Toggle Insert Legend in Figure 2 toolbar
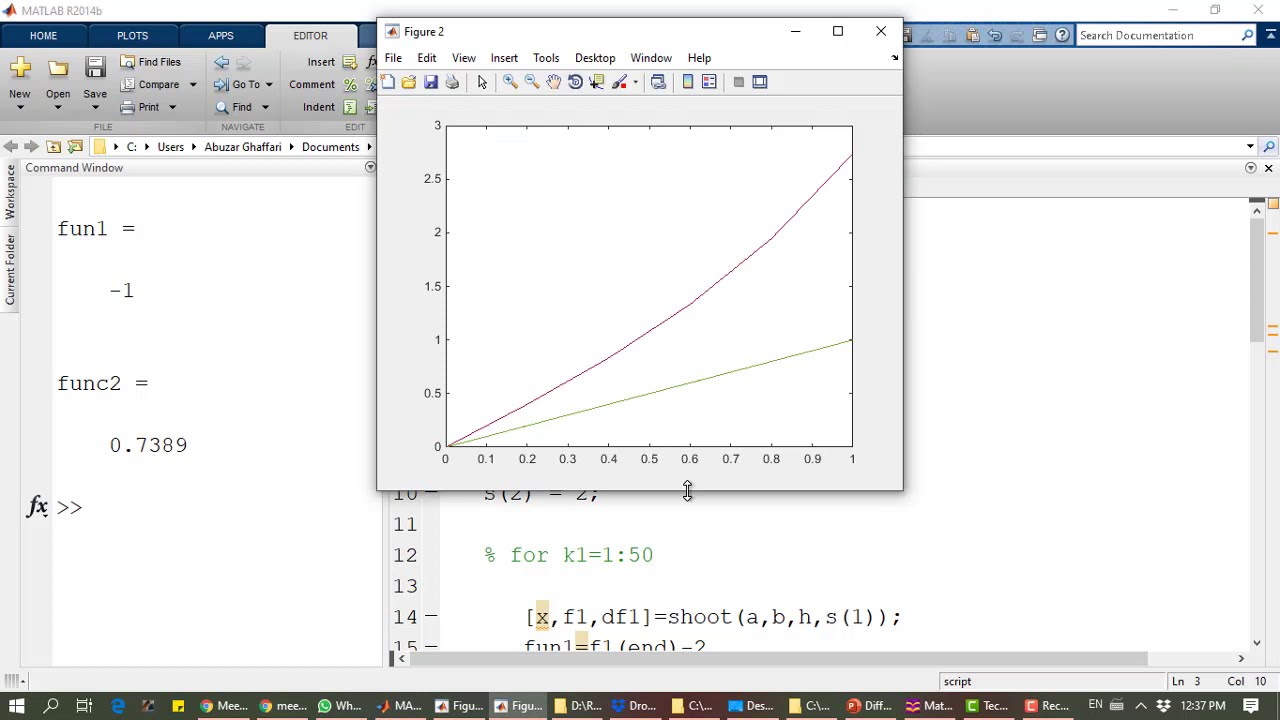Image resolution: width=1280 pixels, height=720 pixels. (709, 82)
